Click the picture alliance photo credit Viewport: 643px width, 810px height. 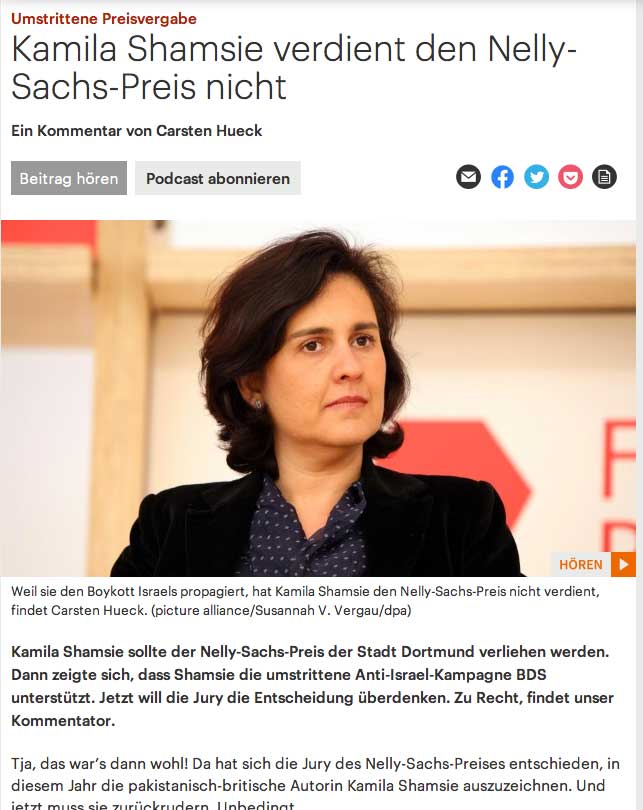281,610
